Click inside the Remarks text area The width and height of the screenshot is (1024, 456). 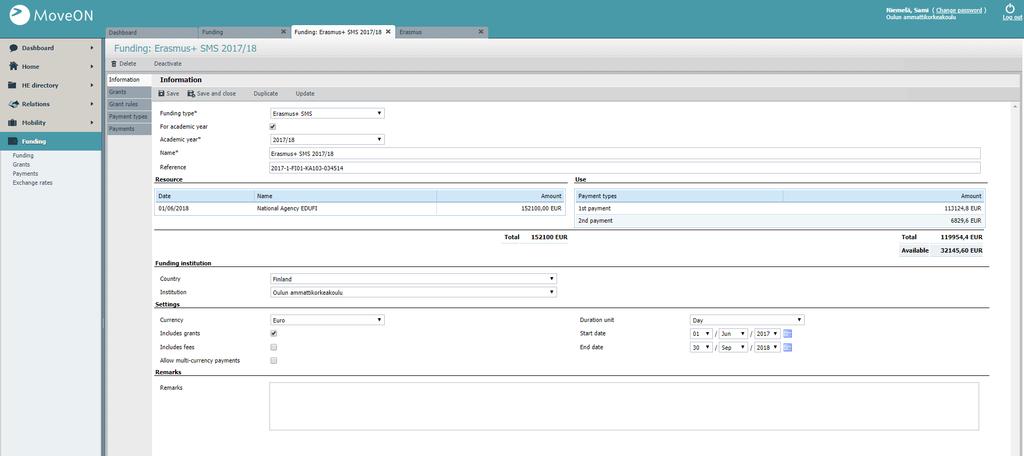[624, 406]
